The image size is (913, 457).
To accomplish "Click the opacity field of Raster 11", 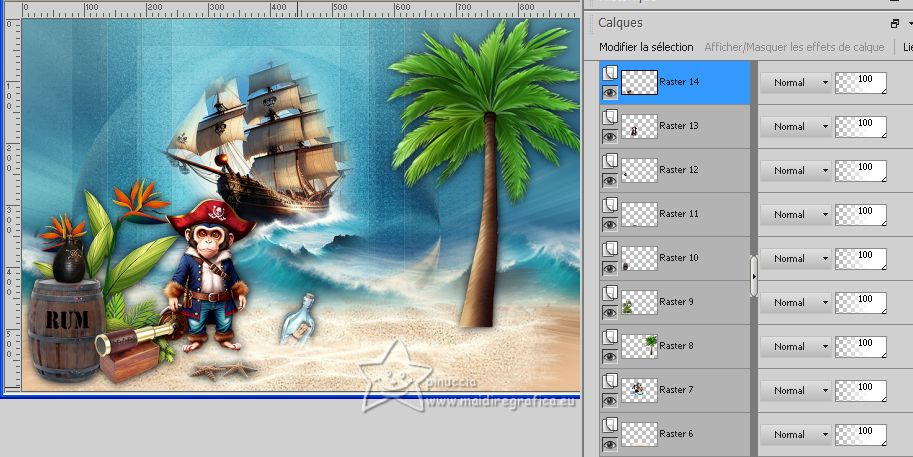I will pyautogui.click(x=861, y=214).
